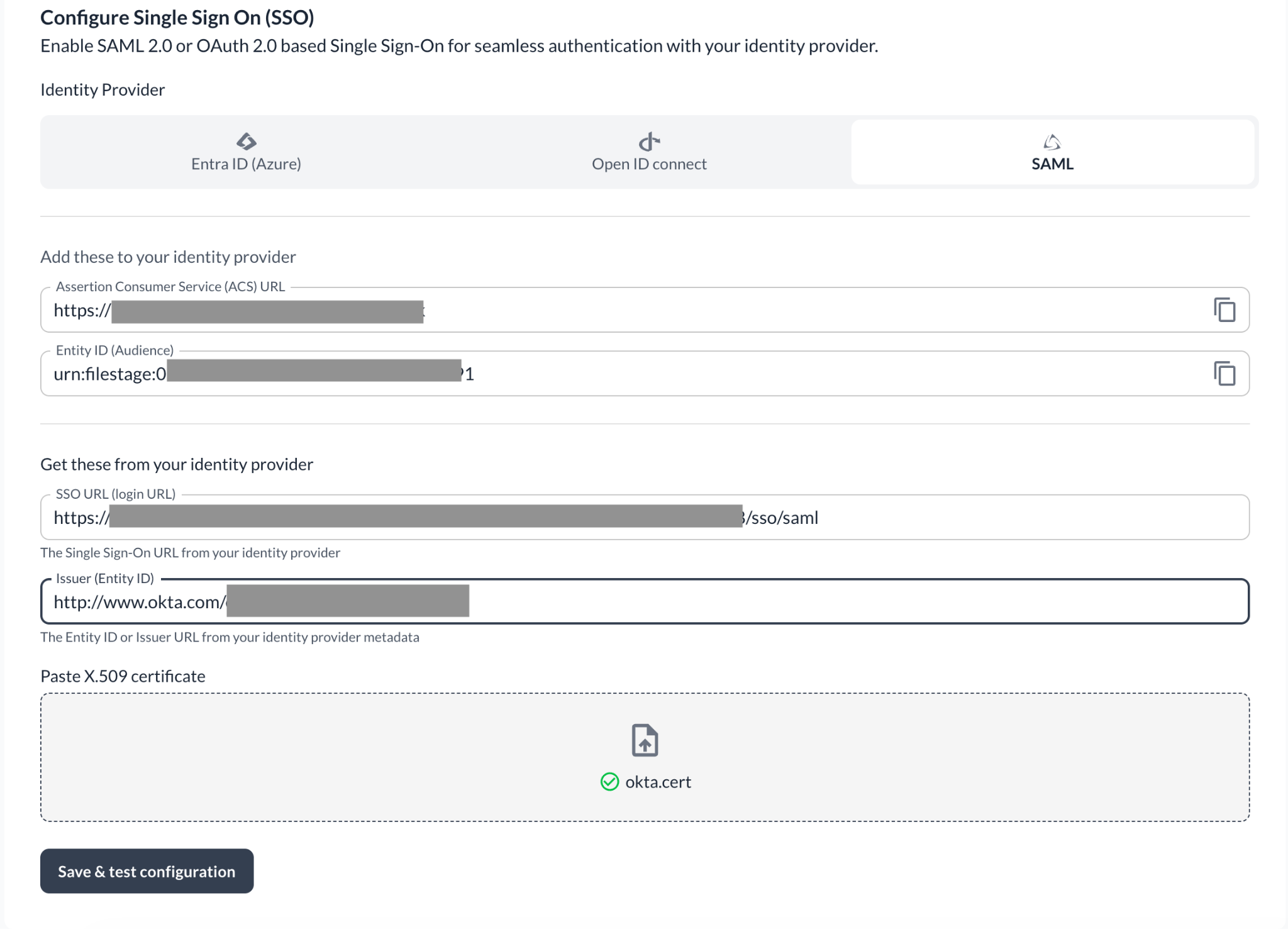
Task: Select the okta.cert file name
Action: pos(658,782)
